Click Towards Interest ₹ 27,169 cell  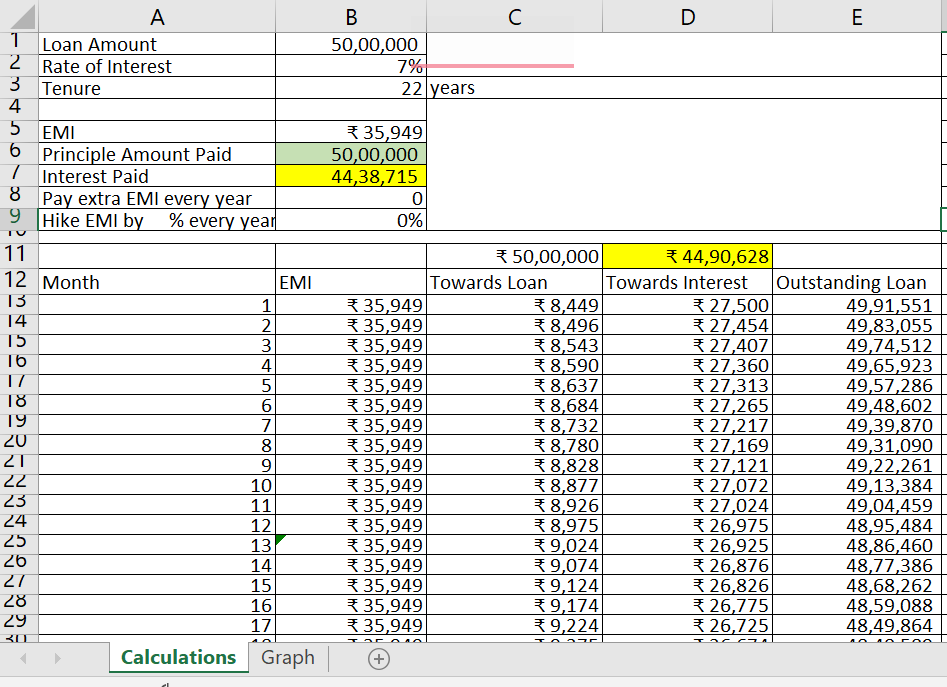coord(687,445)
